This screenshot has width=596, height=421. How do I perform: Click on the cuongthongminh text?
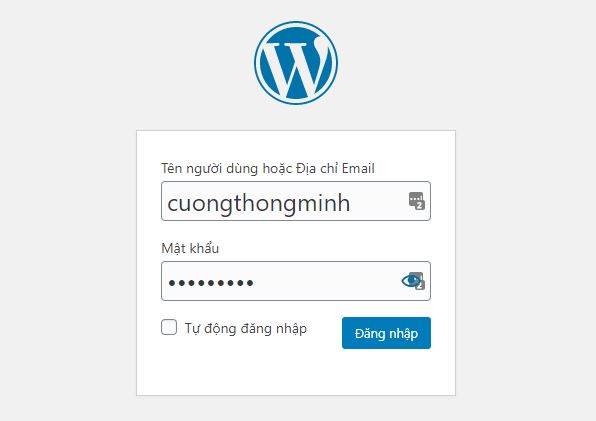point(258,203)
